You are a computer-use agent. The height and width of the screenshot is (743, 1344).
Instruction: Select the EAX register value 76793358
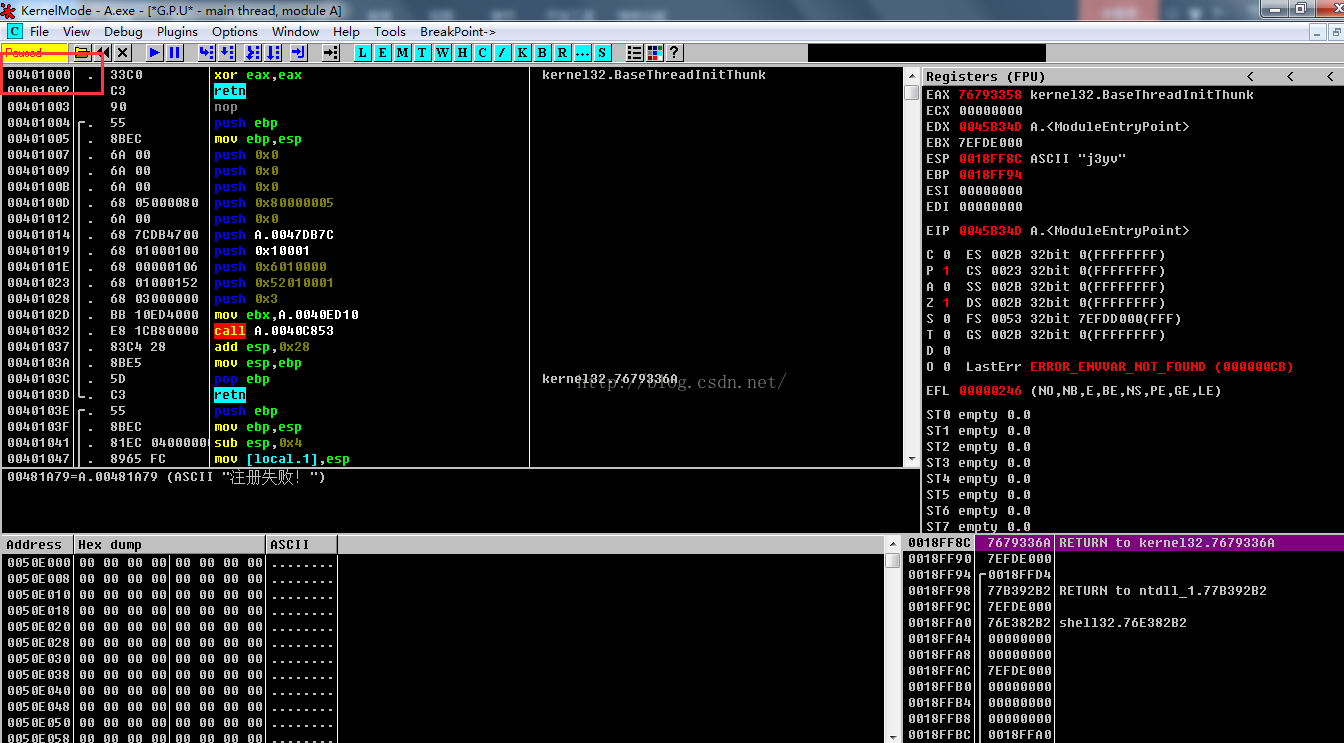pos(990,95)
